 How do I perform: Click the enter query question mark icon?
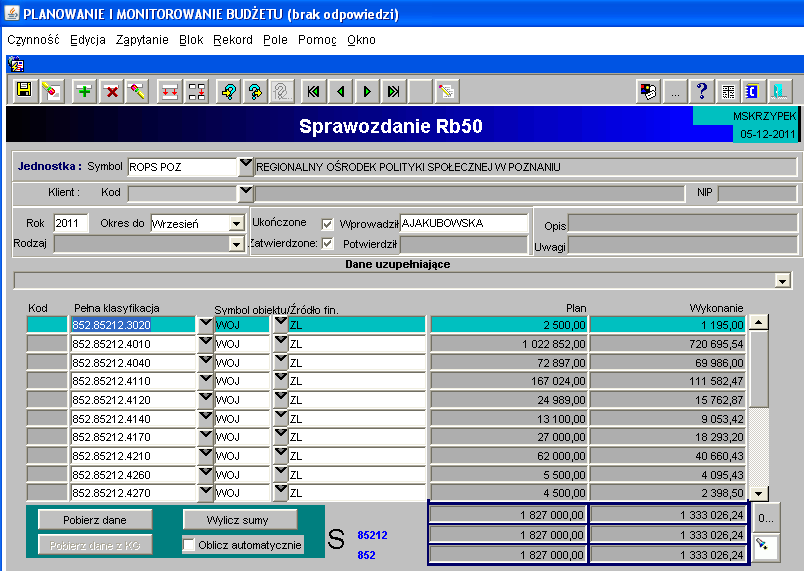tap(229, 91)
